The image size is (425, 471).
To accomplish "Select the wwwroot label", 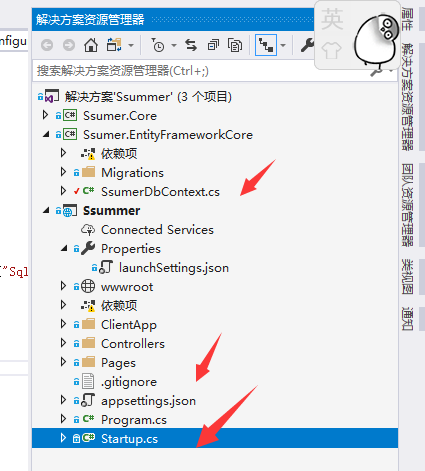I will 127,287.
